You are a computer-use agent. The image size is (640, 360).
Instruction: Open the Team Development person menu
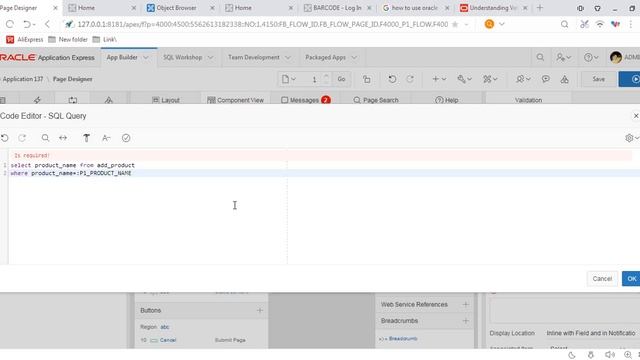click(523, 79)
